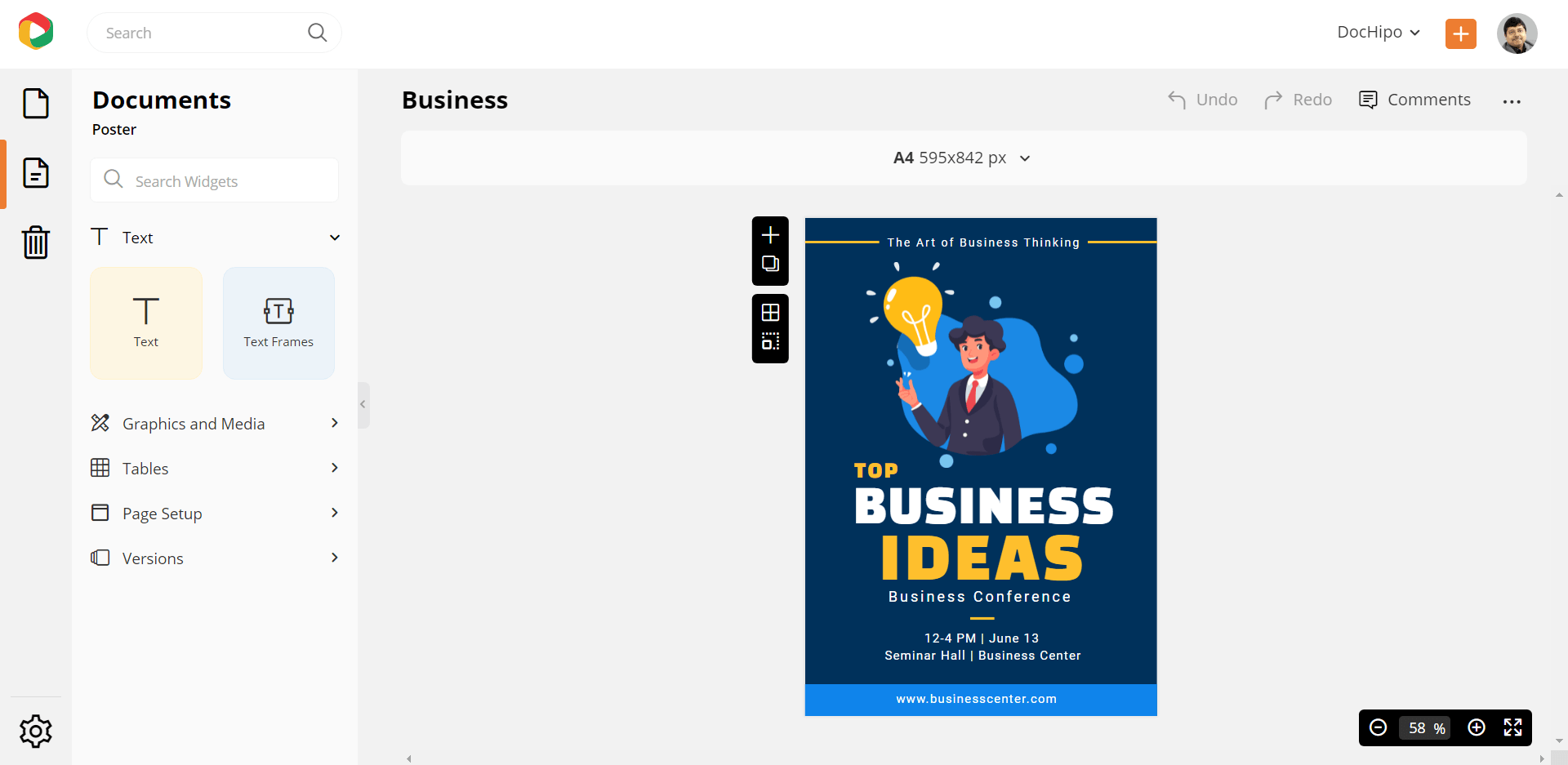The height and width of the screenshot is (765, 1568).
Task: Open the grid view icon beside the poster
Action: [x=770, y=313]
